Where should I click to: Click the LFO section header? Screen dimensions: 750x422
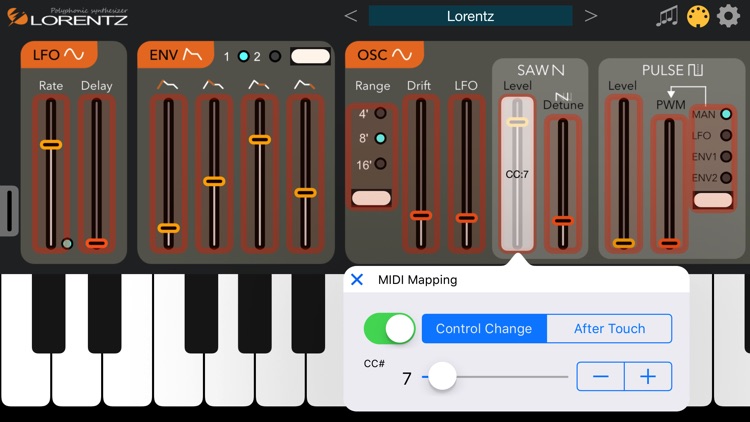click(59, 55)
